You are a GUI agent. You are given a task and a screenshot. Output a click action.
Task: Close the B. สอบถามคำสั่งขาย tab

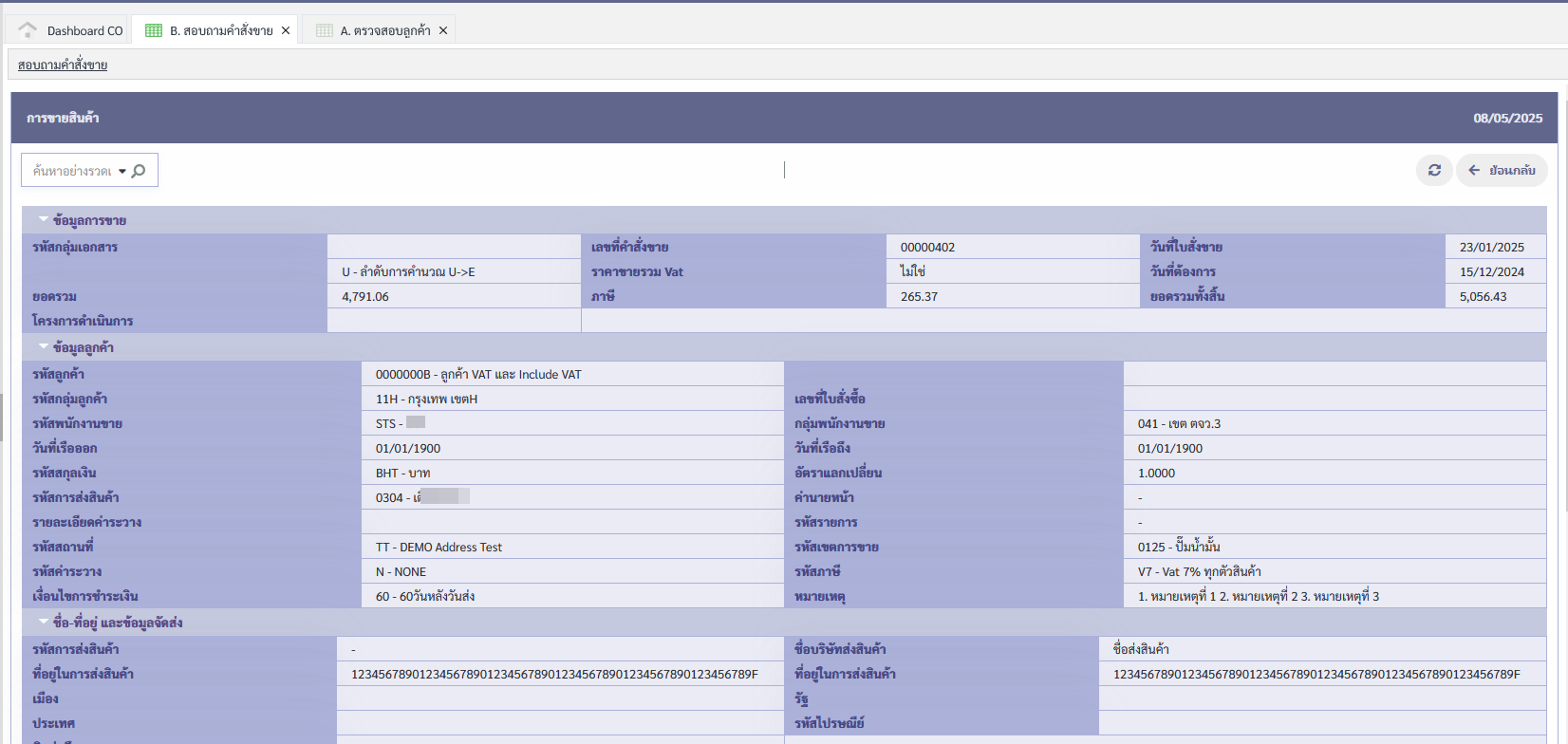(x=286, y=30)
